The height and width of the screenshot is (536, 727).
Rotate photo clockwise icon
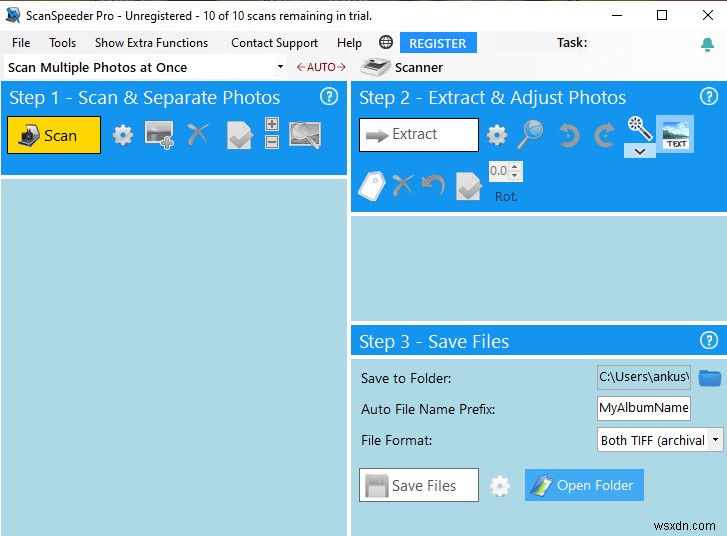coord(604,135)
